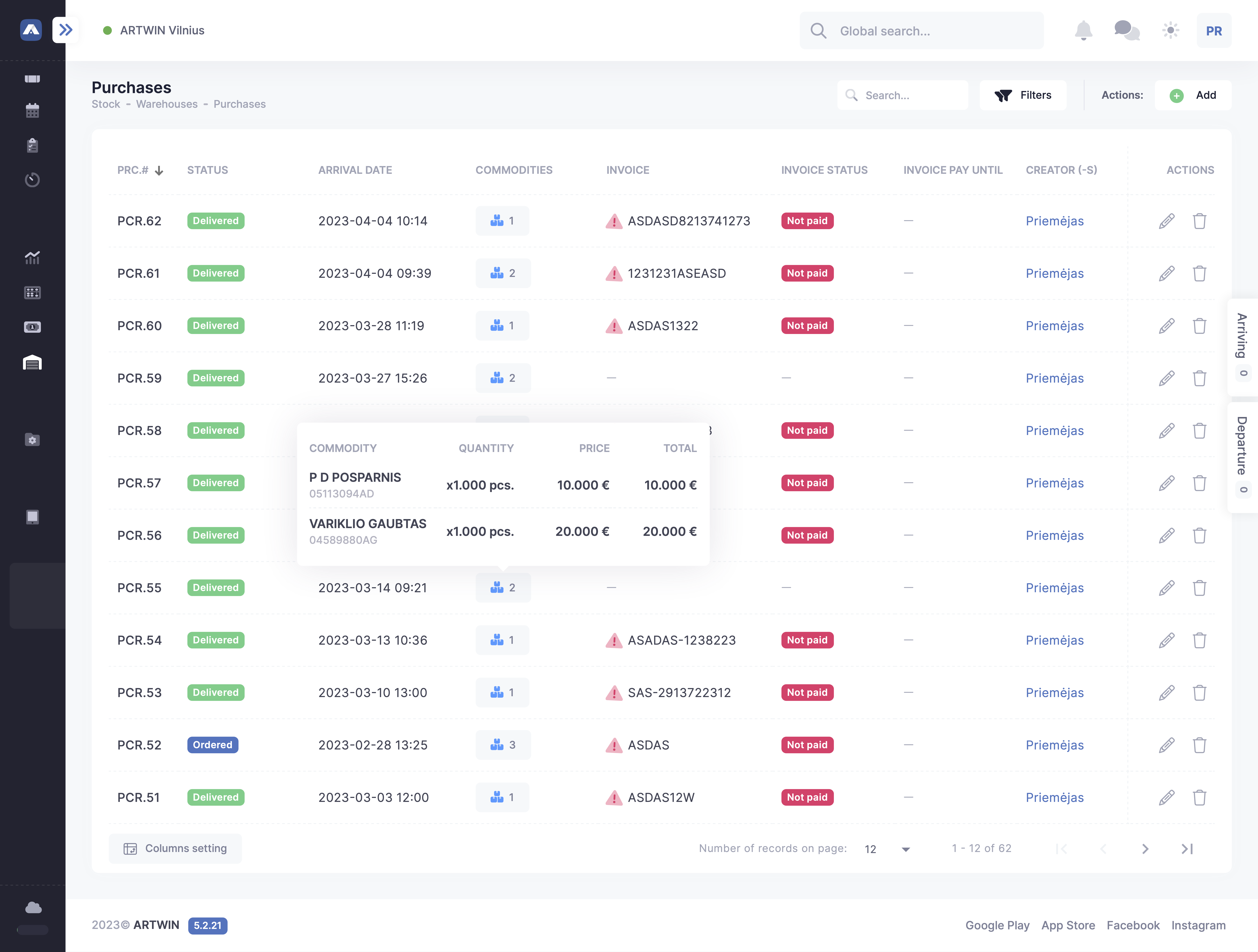Show commodities of PCR.61

[x=503, y=273]
